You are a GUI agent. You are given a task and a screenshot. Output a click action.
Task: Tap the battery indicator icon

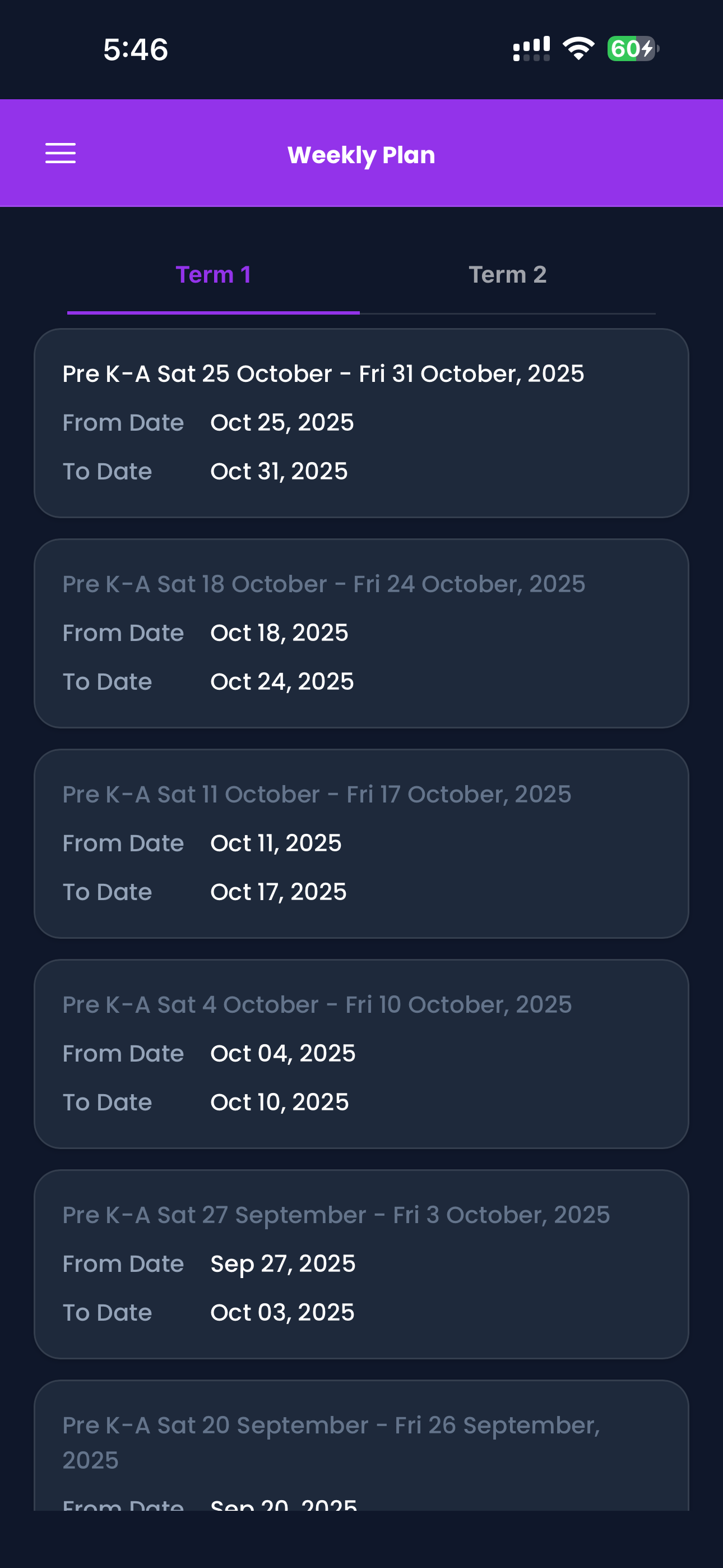pos(632,49)
